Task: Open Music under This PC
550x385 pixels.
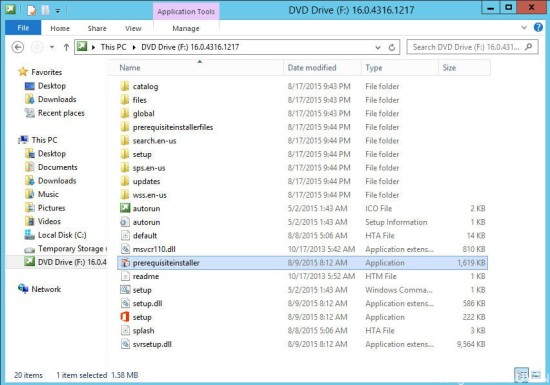Action: point(48,194)
